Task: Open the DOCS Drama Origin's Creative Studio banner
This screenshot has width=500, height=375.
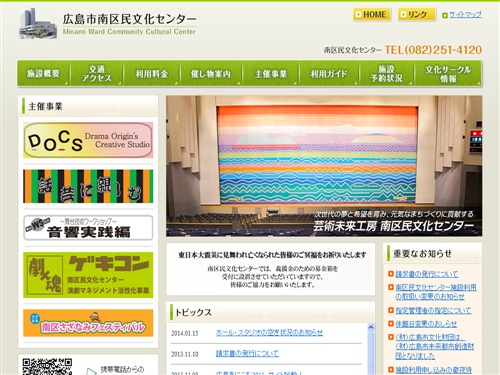Action: [x=88, y=140]
